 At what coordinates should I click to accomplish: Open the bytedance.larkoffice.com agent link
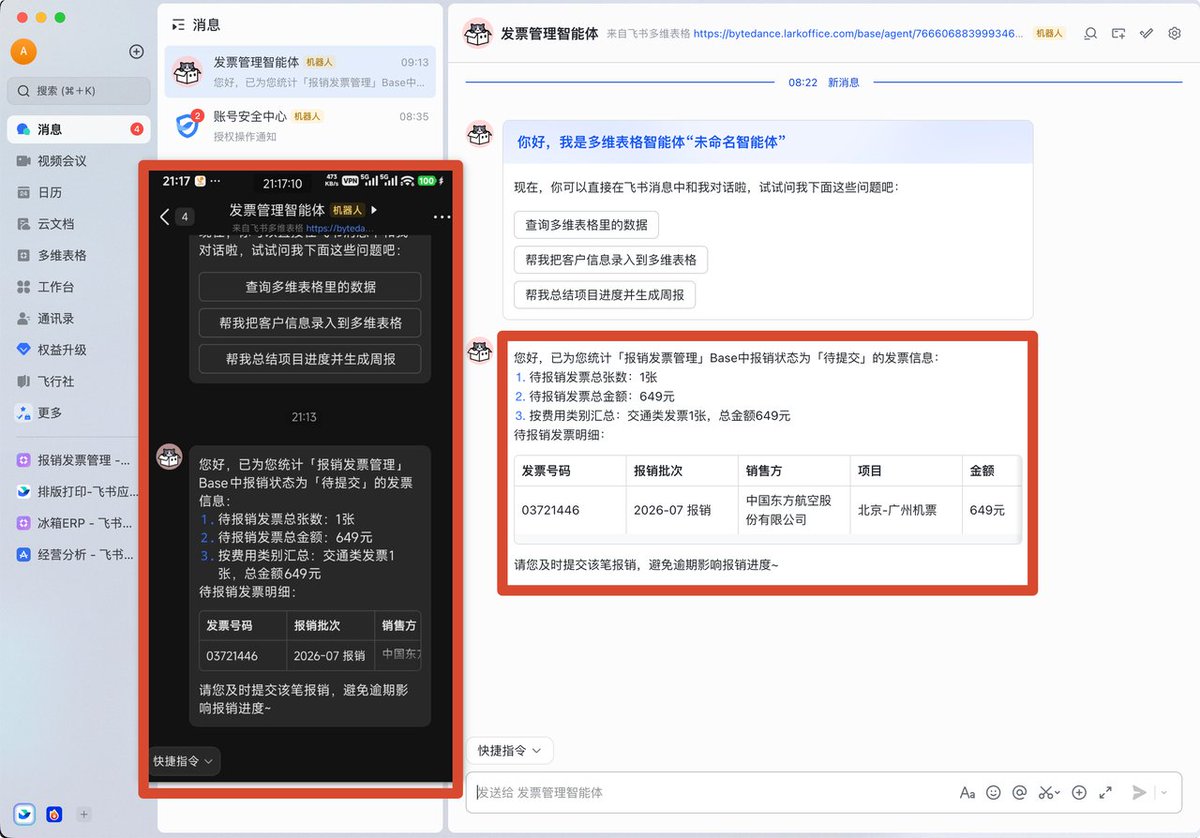point(858,33)
